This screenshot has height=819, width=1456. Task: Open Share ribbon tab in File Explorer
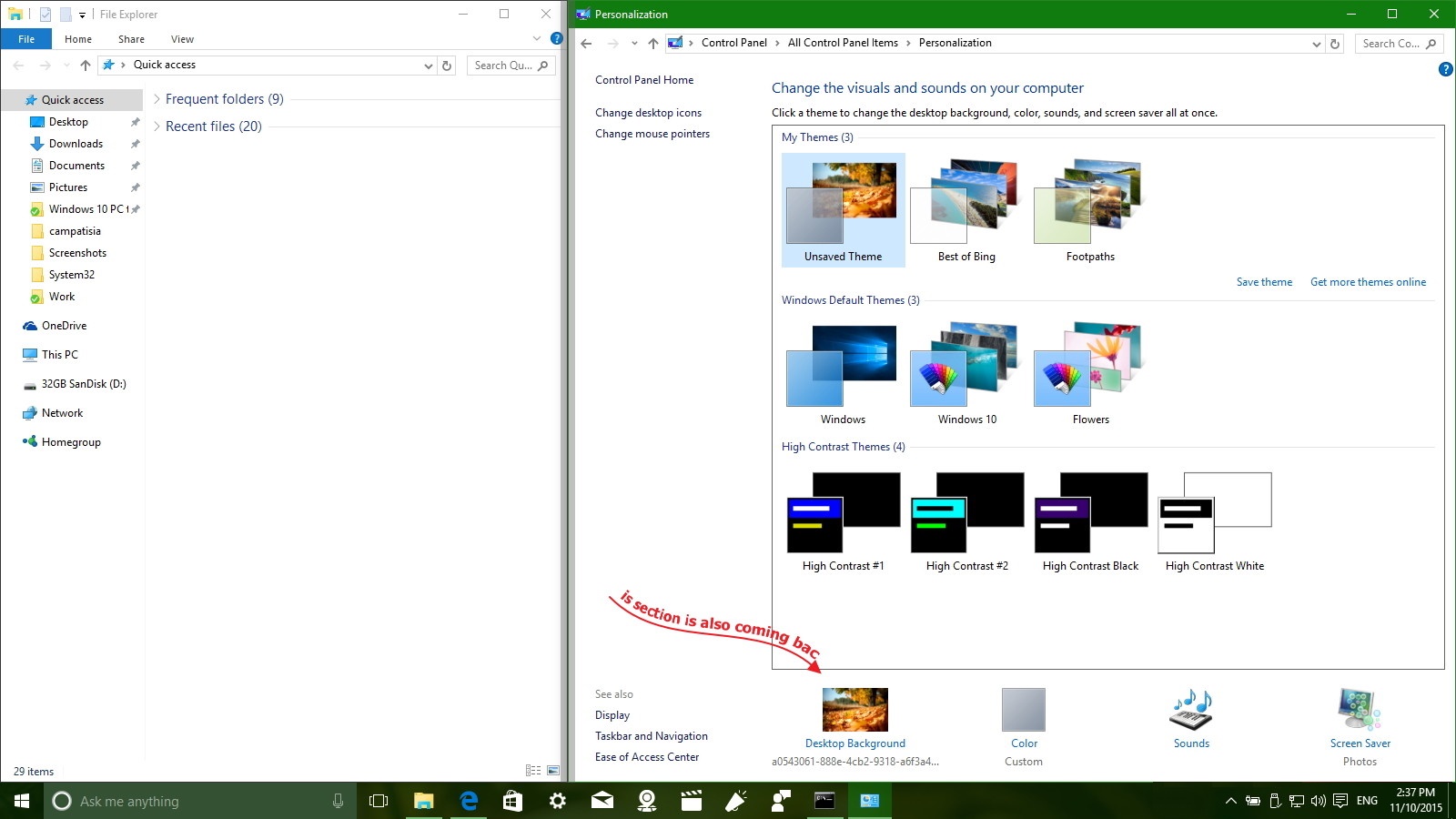click(131, 39)
